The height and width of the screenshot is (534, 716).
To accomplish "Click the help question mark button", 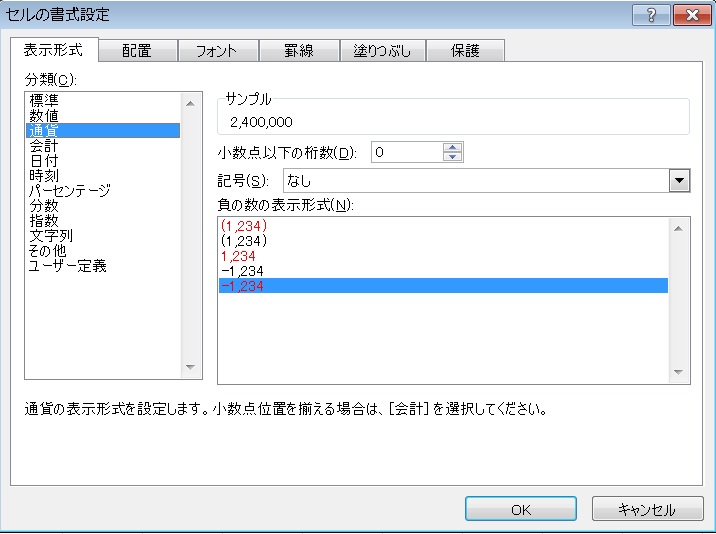I will (x=652, y=15).
